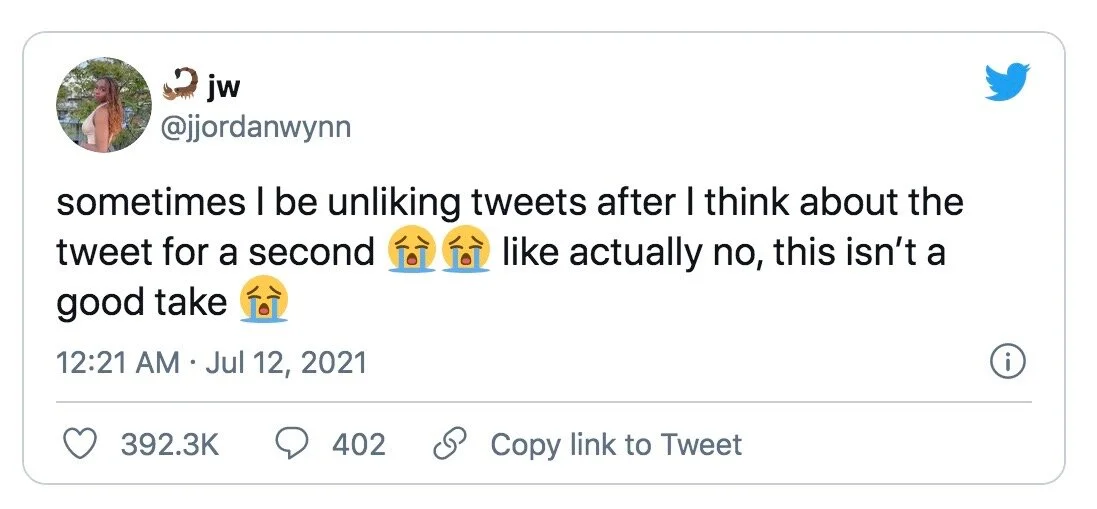1097x509 pixels.
Task: Open the tweet info circle icon
Action: click(x=1007, y=363)
